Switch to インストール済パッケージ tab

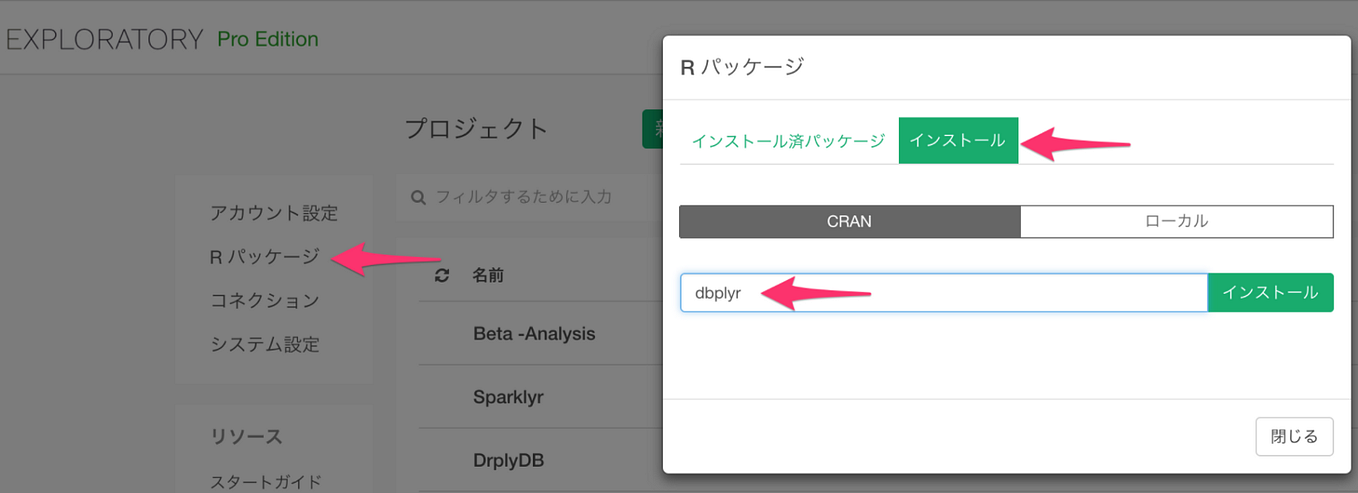pos(788,140)
